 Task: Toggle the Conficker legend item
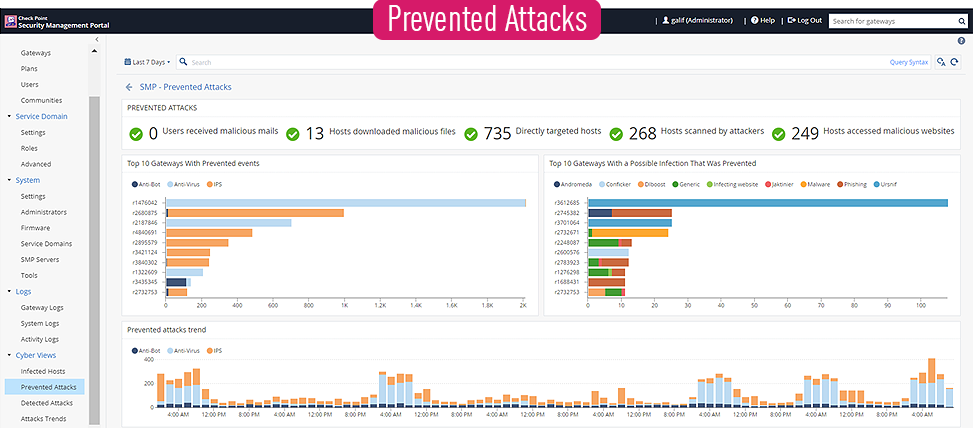614,184
